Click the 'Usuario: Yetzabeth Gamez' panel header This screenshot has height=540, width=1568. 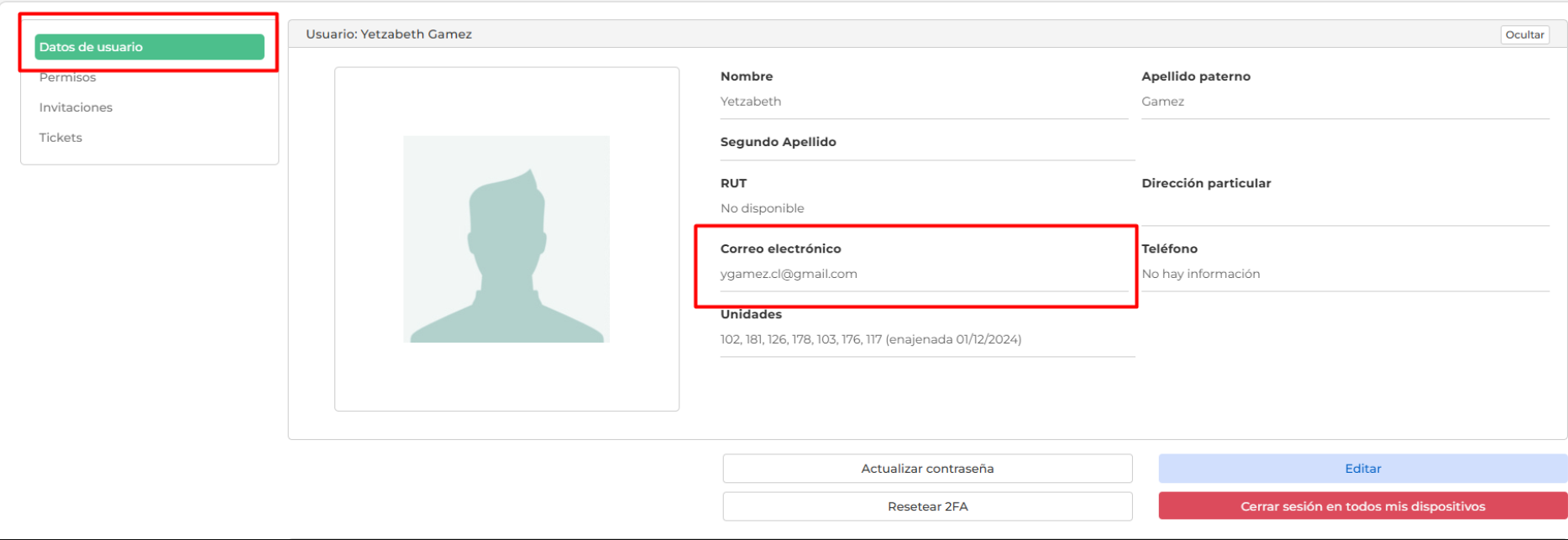(389, 34)
